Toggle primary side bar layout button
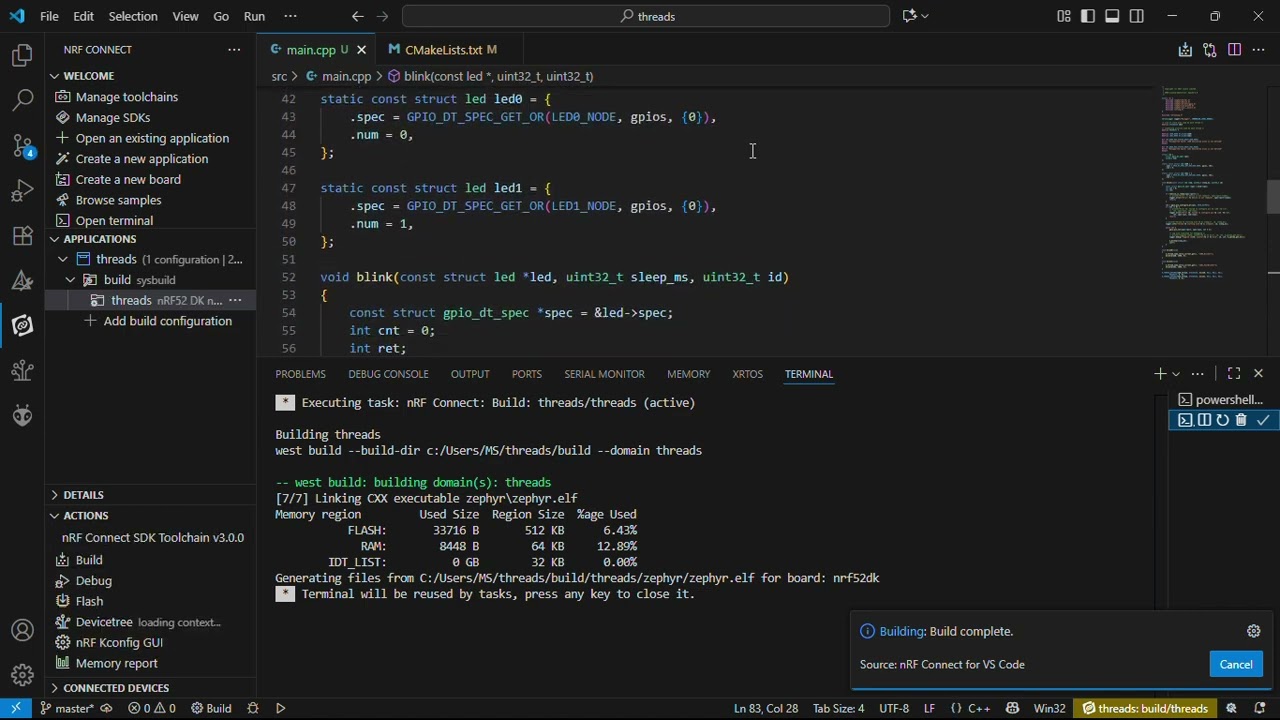 point(1088,16)
